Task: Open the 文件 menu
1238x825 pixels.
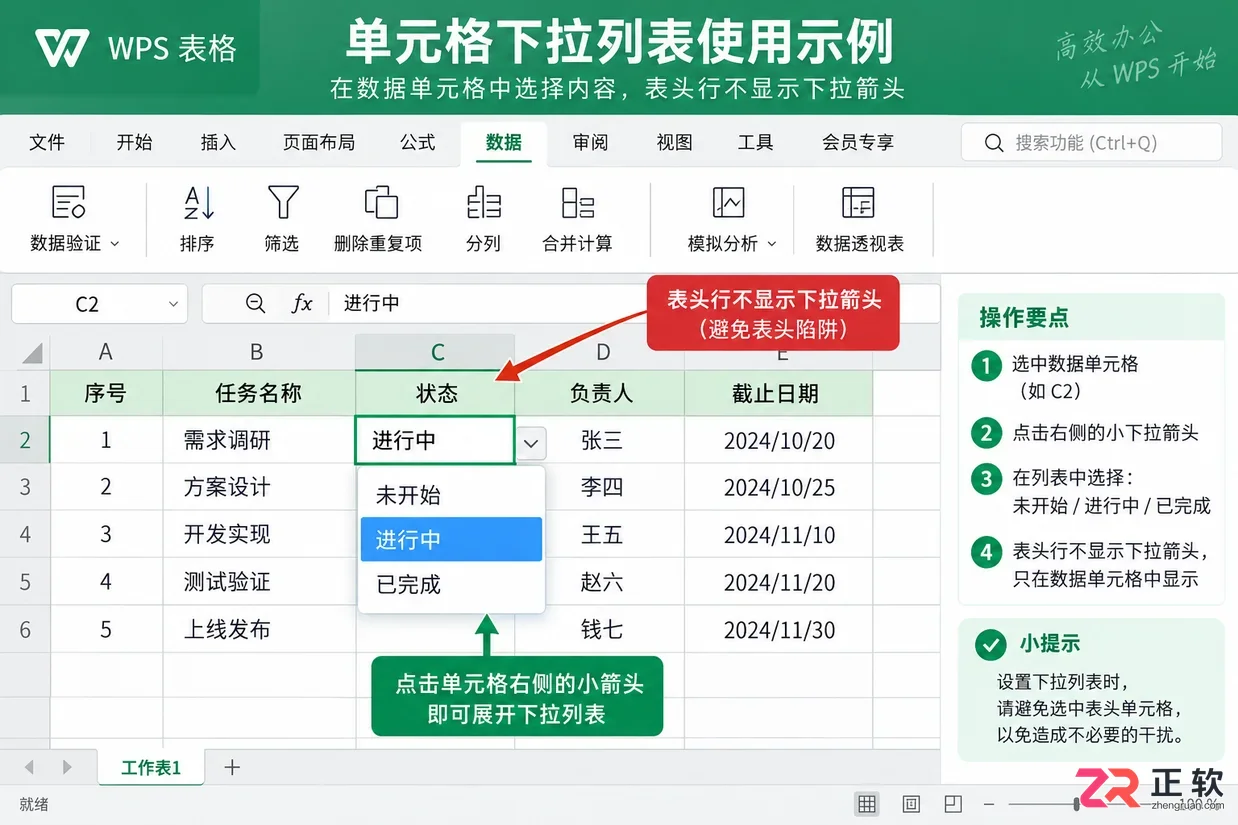Action: tap(47, 143)
